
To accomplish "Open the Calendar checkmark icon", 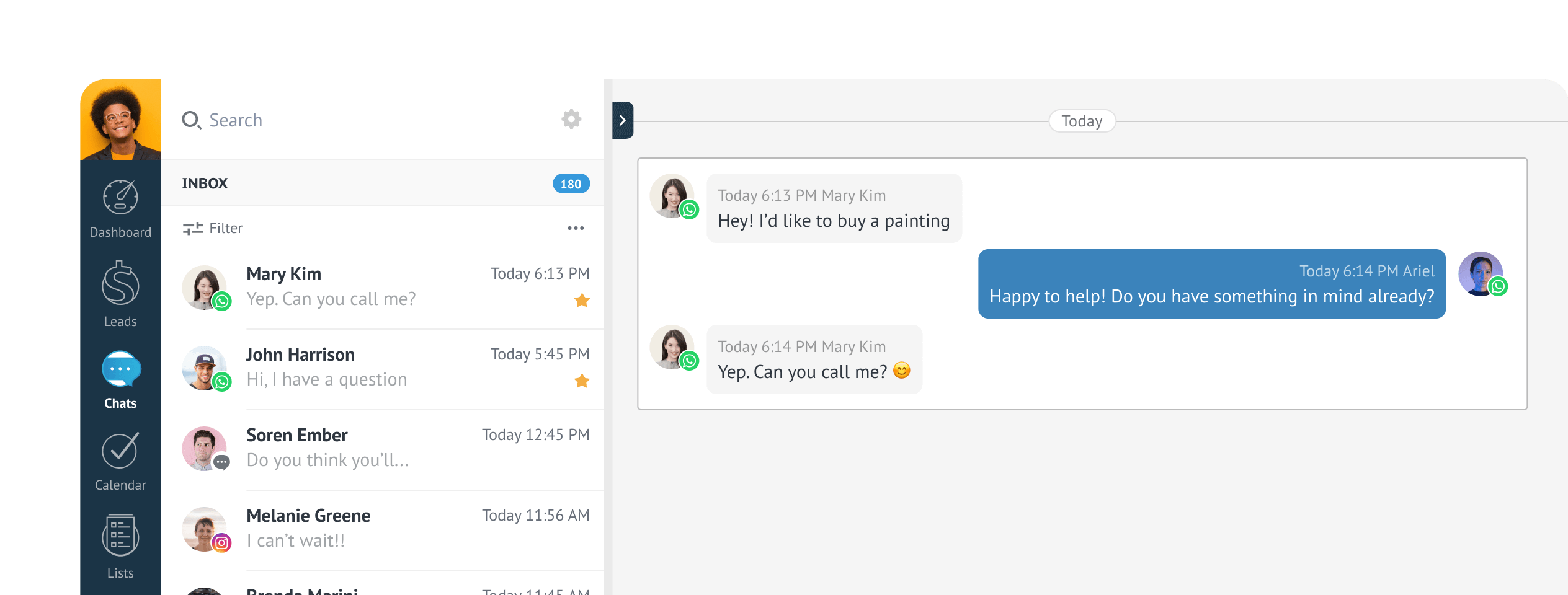I will point(120,451).
